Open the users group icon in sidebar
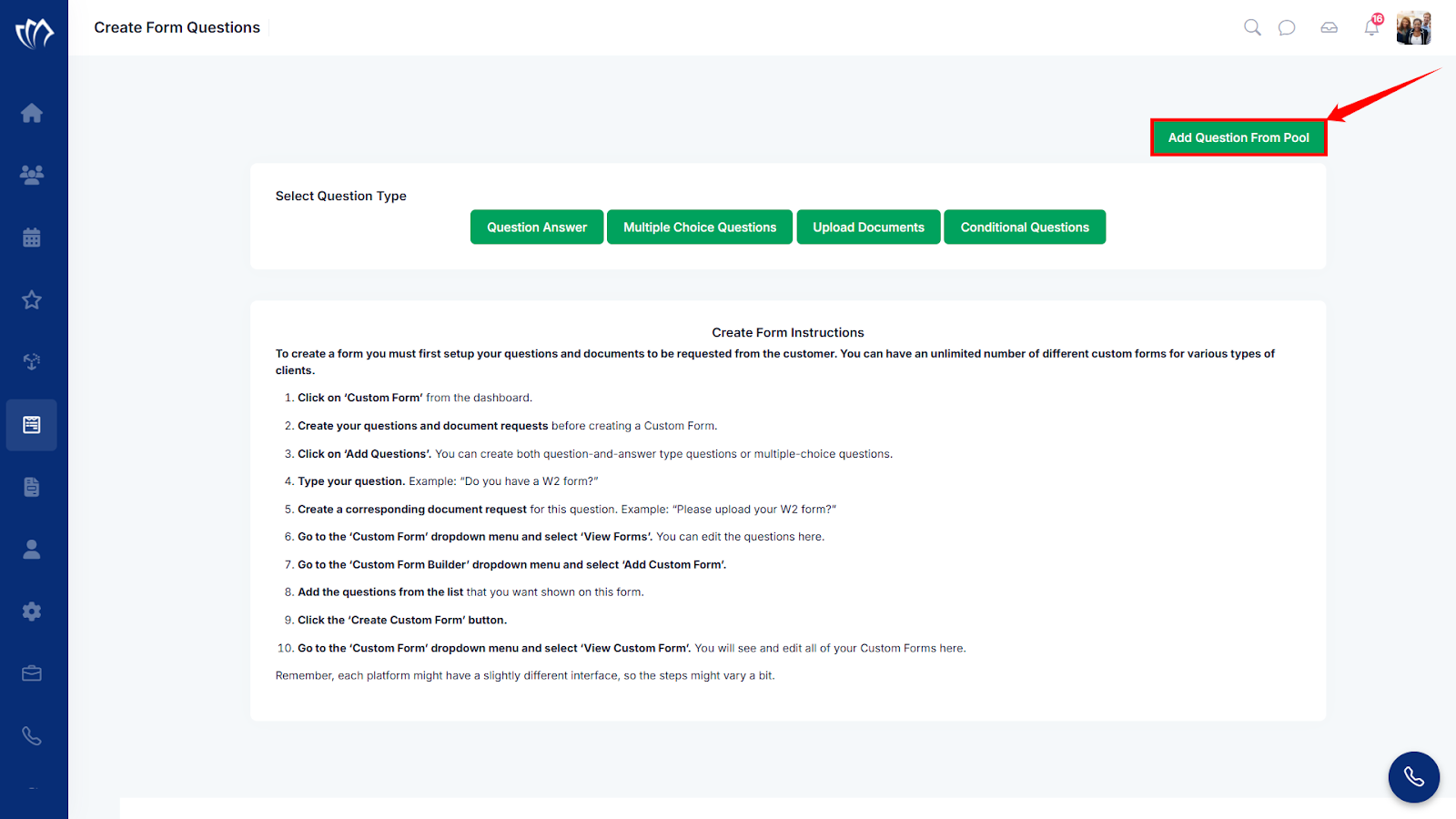 click(x=32, y=175)
